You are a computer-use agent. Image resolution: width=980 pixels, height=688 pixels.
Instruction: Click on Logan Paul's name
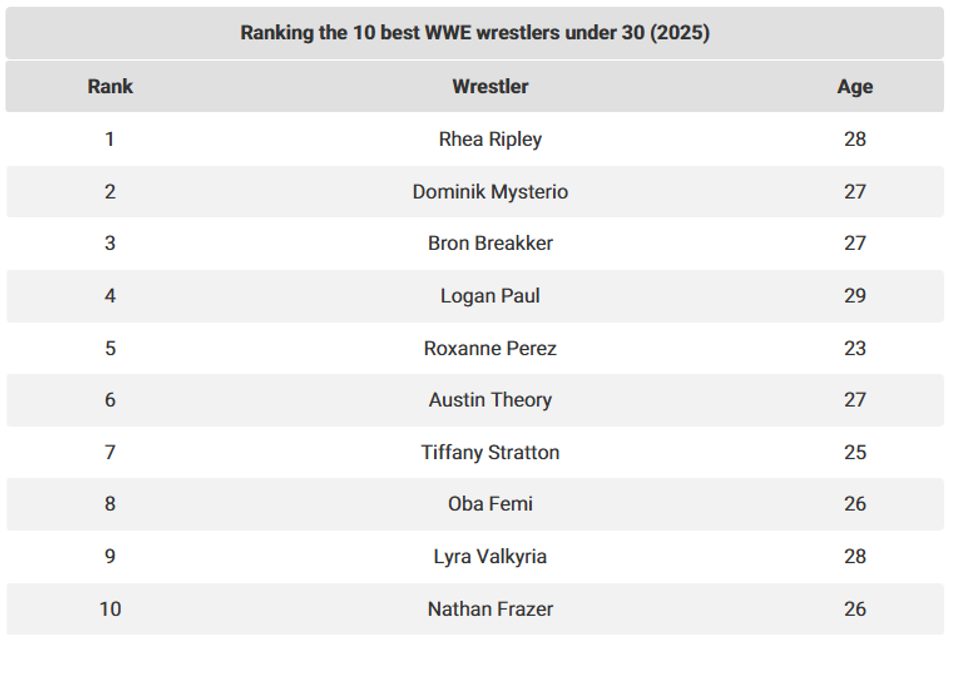click(x=490, y=296)
